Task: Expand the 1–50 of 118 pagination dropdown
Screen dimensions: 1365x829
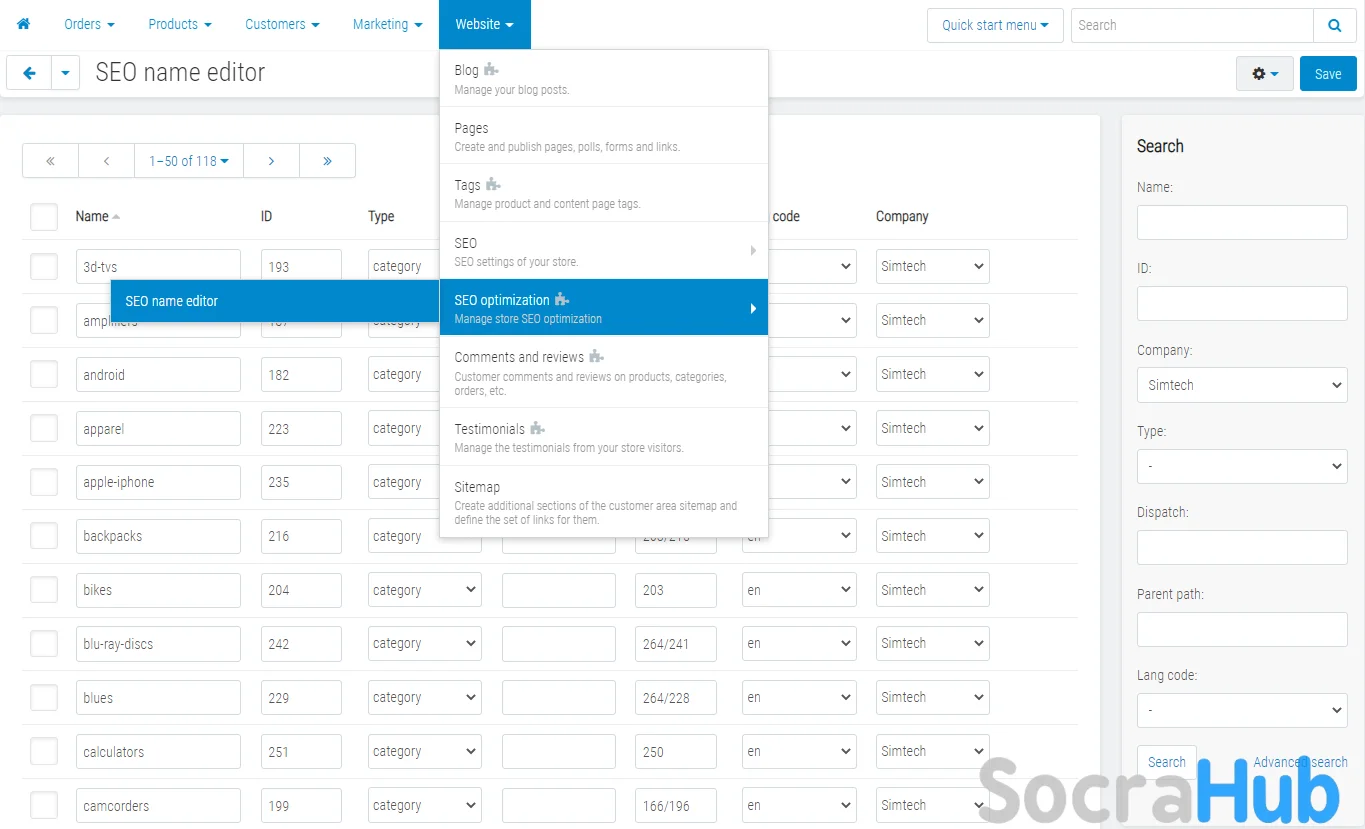Action: (189, 161)
